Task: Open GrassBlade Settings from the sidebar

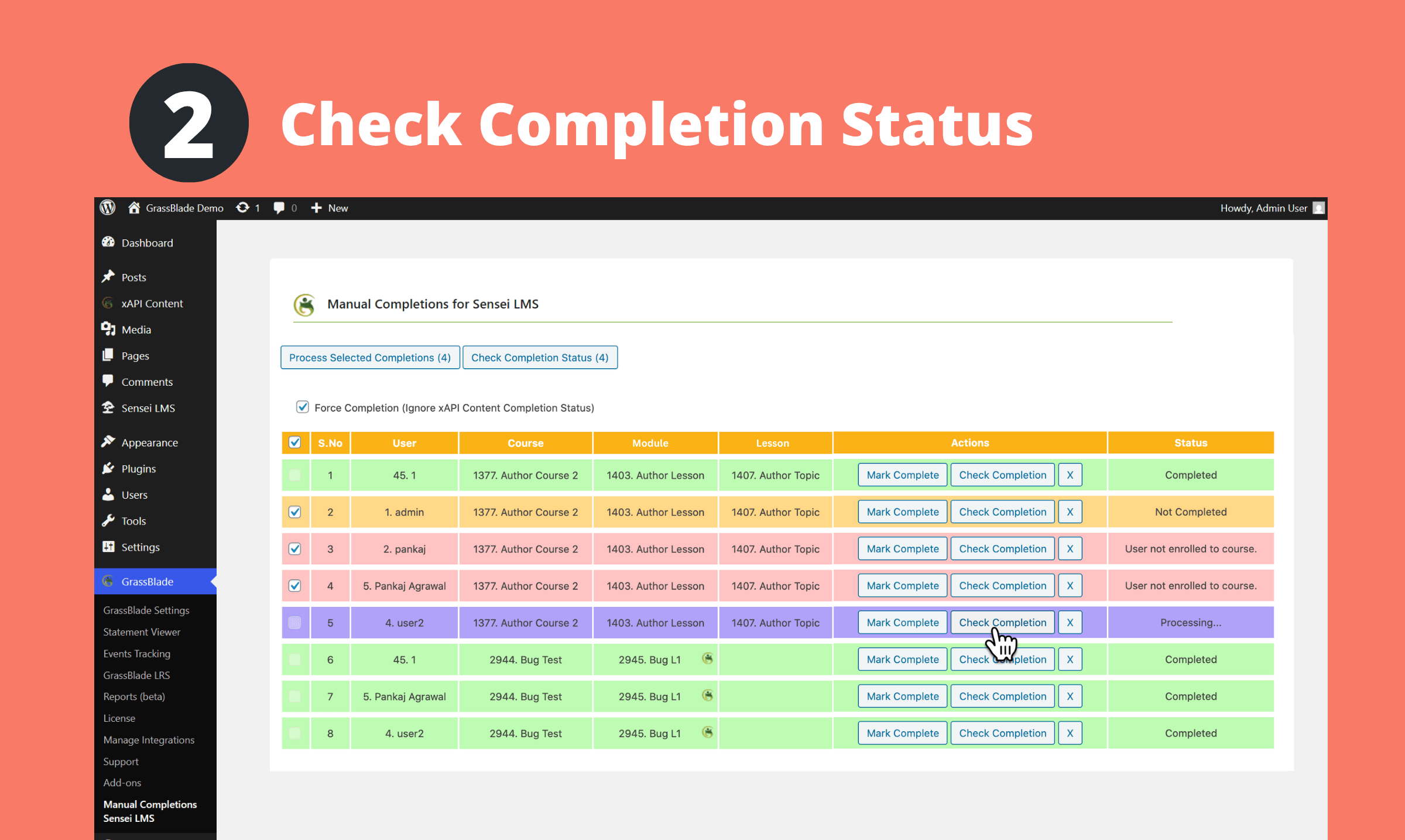Action: pos(146,610)
